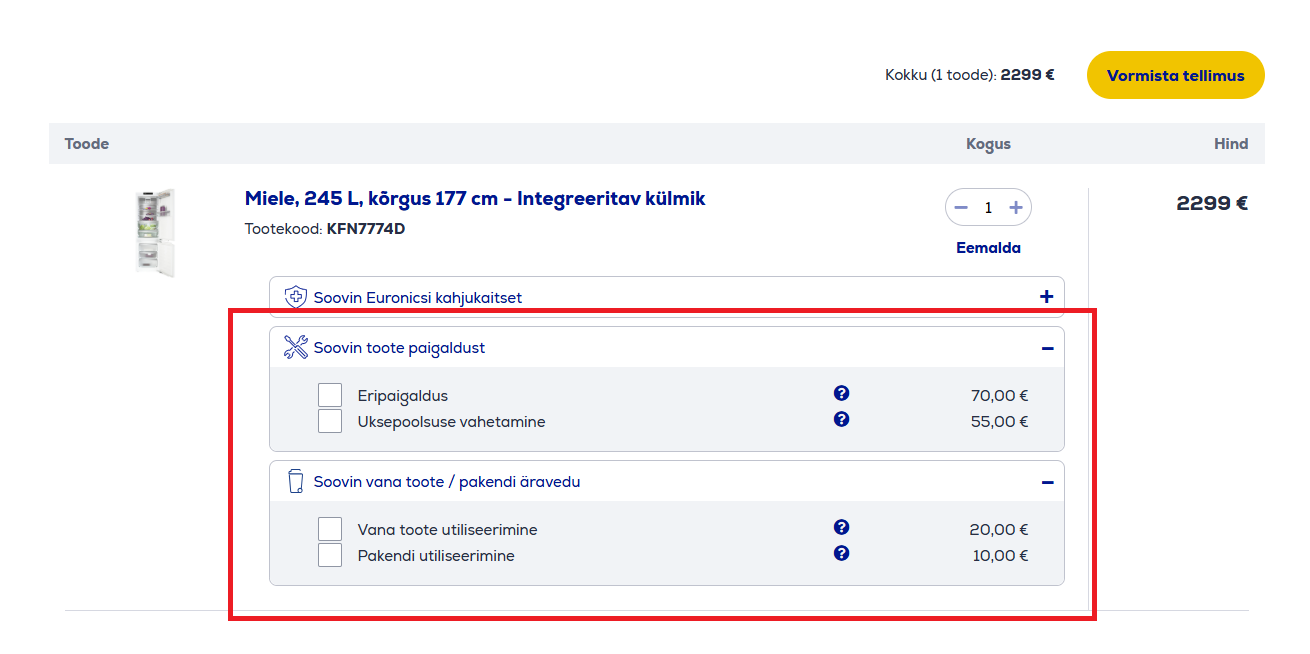This screenshot has width=1310, height=654.
Task: Click the Pakendi utiliseerimine label text
Action: click(436, 556)
